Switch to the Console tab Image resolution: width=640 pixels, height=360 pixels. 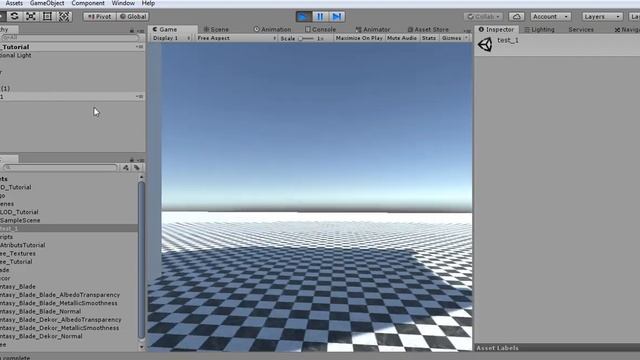click(320, 29)
